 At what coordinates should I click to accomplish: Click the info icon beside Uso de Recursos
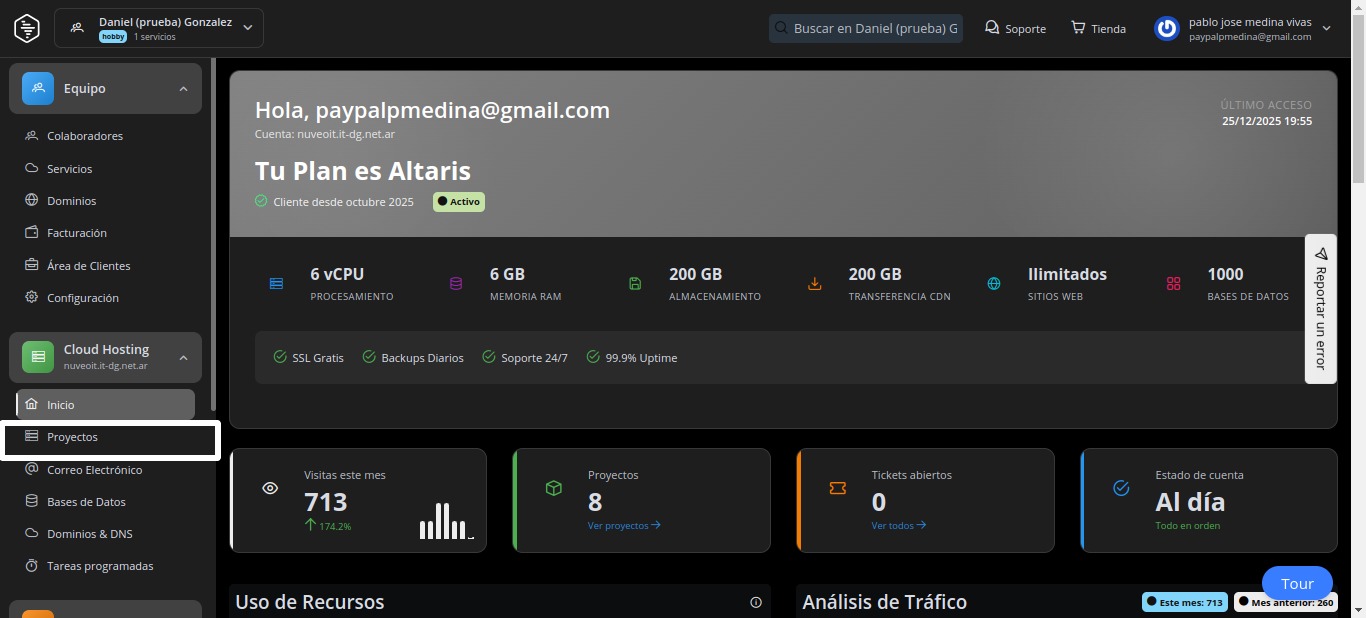756,602
